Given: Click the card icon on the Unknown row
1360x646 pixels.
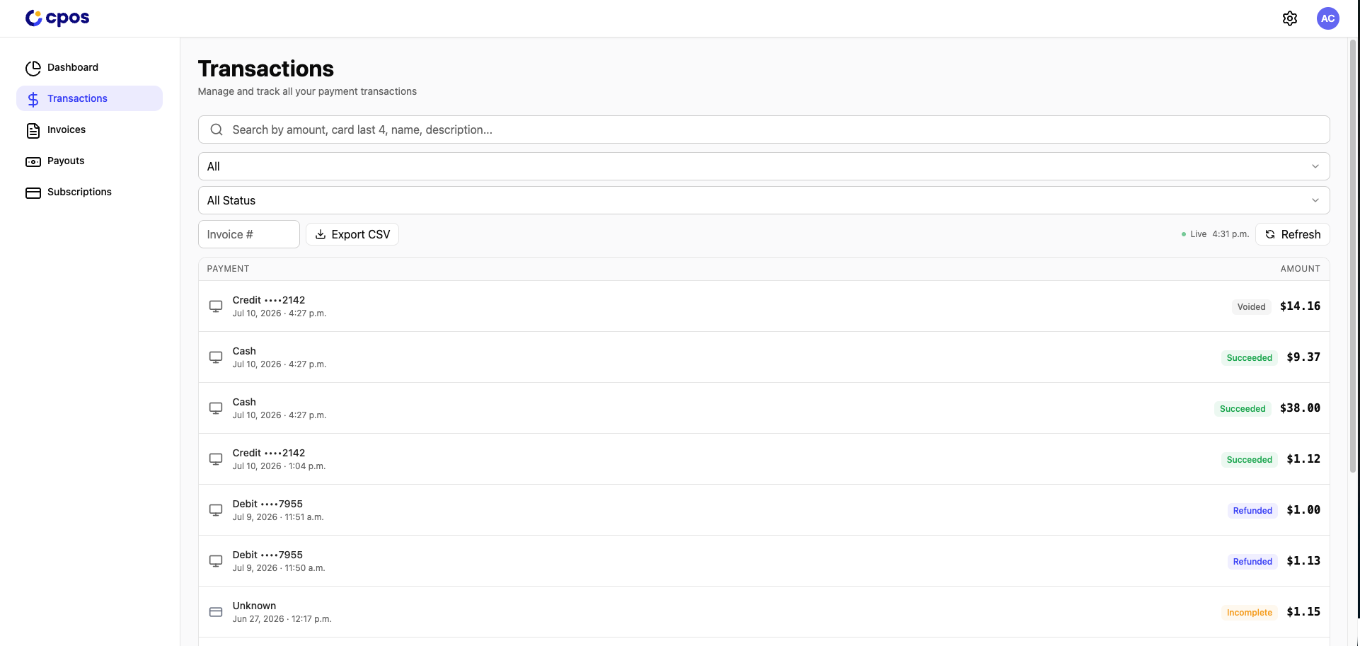Looking at the screenshot, I should pos(215,612).
